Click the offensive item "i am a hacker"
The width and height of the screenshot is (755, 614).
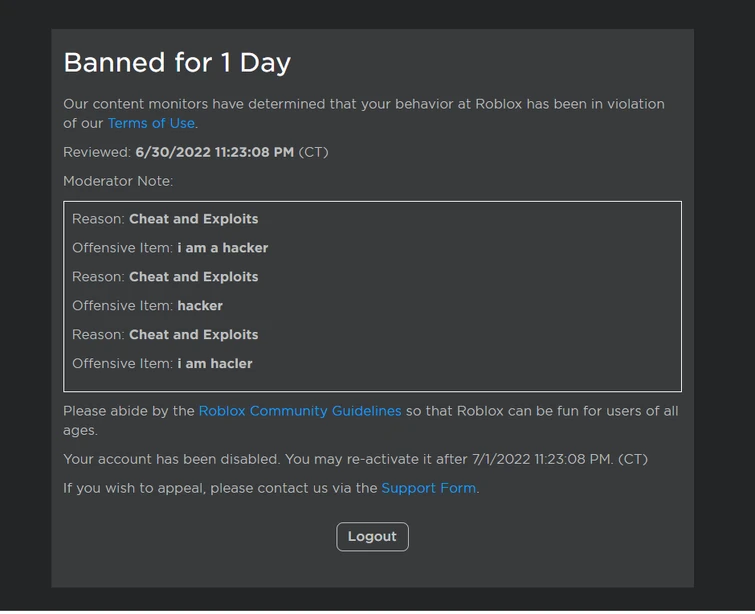coord(222,248)
